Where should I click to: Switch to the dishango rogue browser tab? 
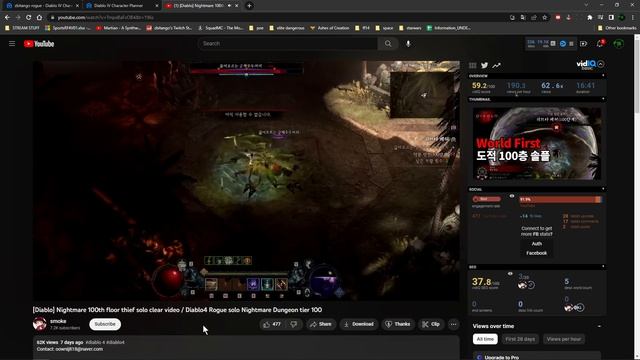tap(42, 6)
